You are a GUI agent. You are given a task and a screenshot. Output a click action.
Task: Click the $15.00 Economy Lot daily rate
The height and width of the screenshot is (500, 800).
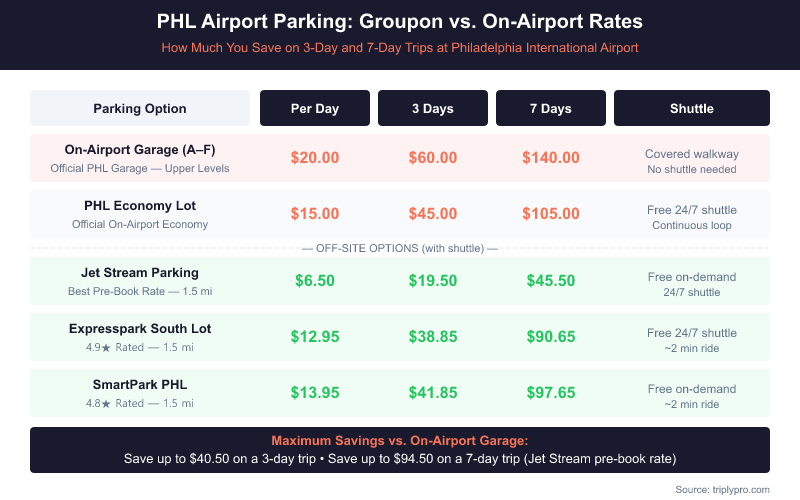click(315, 214)
